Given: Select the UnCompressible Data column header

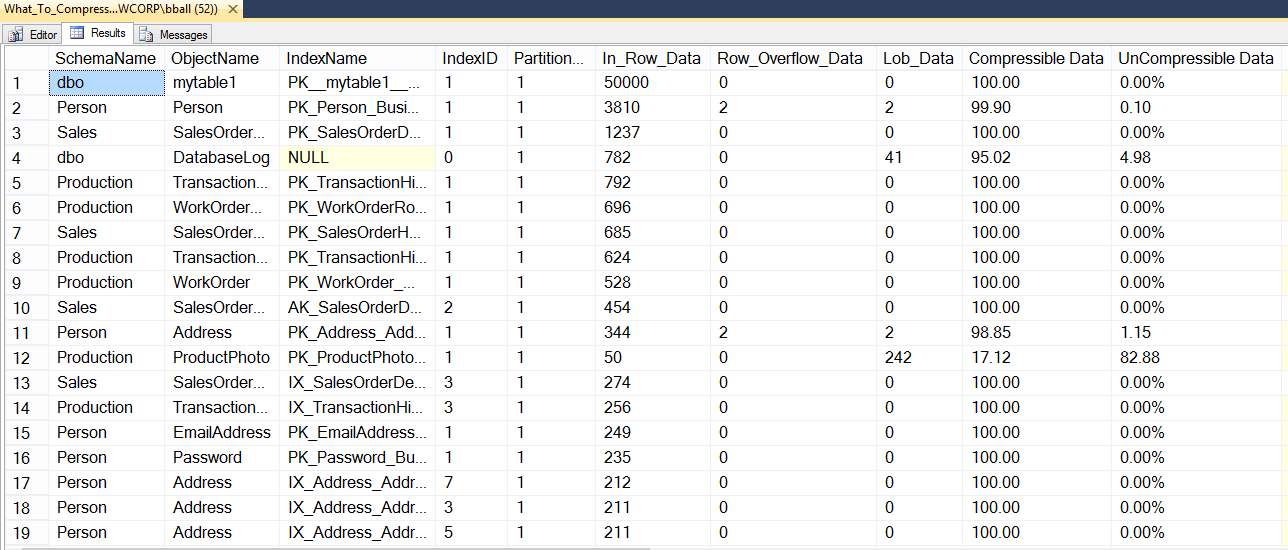Looking at the screenshot, I should [1195, 58].
